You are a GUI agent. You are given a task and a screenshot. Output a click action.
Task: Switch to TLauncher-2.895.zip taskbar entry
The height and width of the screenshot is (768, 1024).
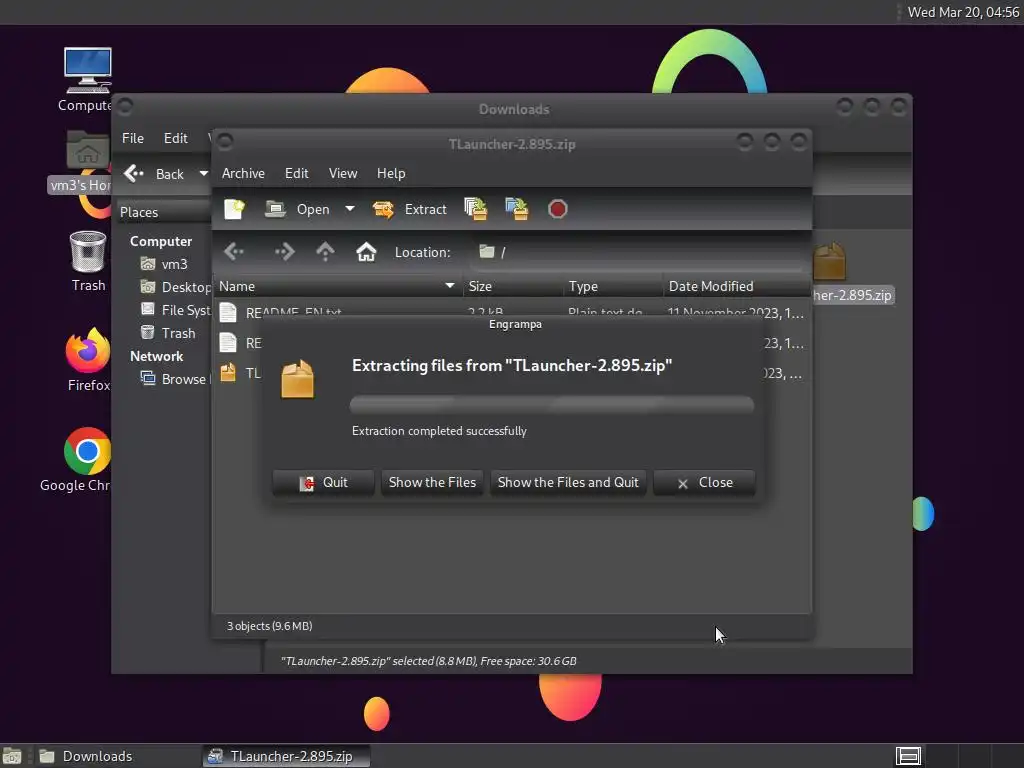click(286, 756)
